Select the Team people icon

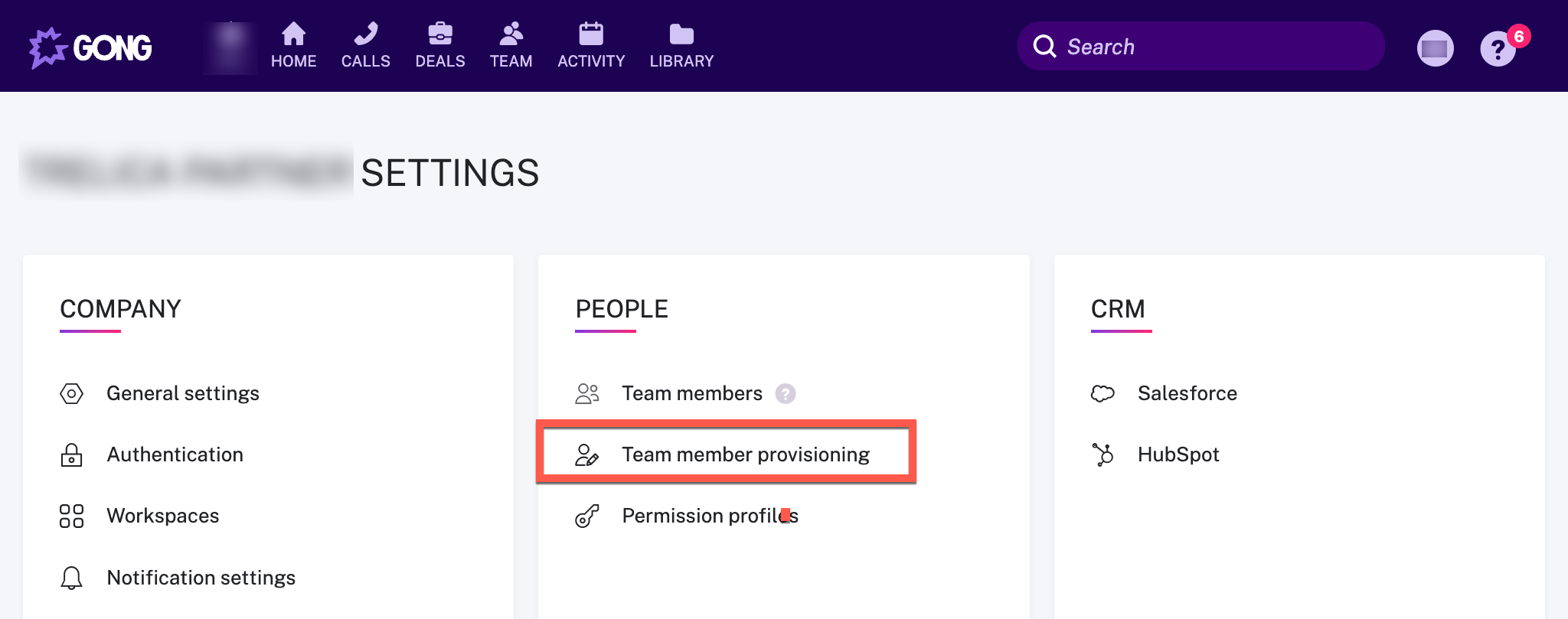(511, 34)
